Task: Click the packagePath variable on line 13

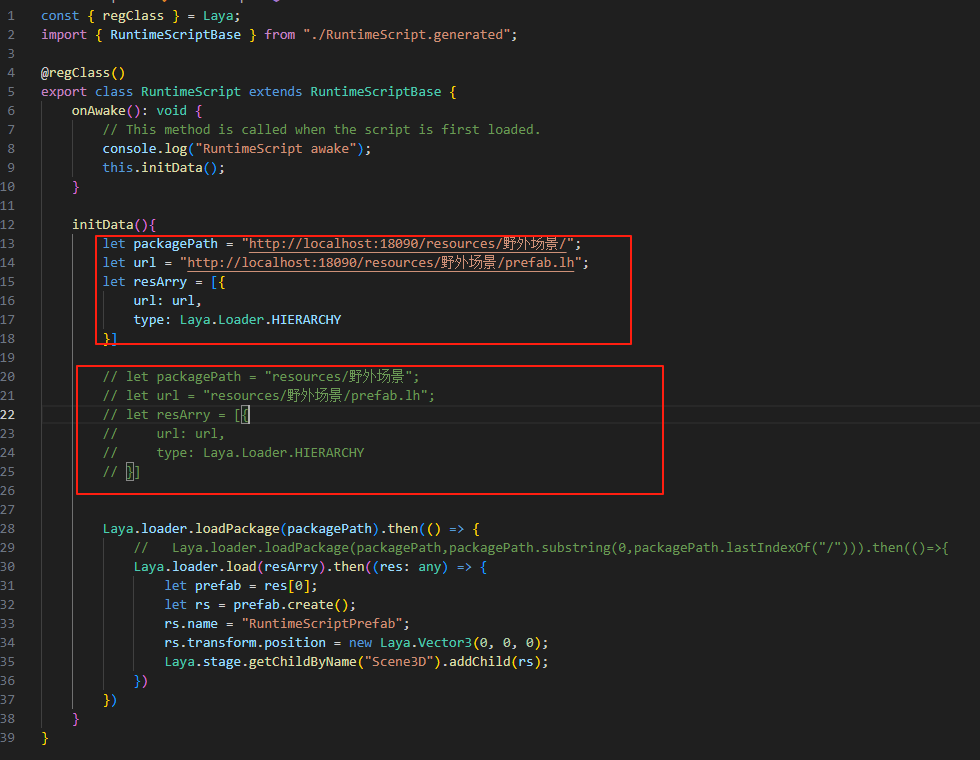Action: click(x=176, y=244)
